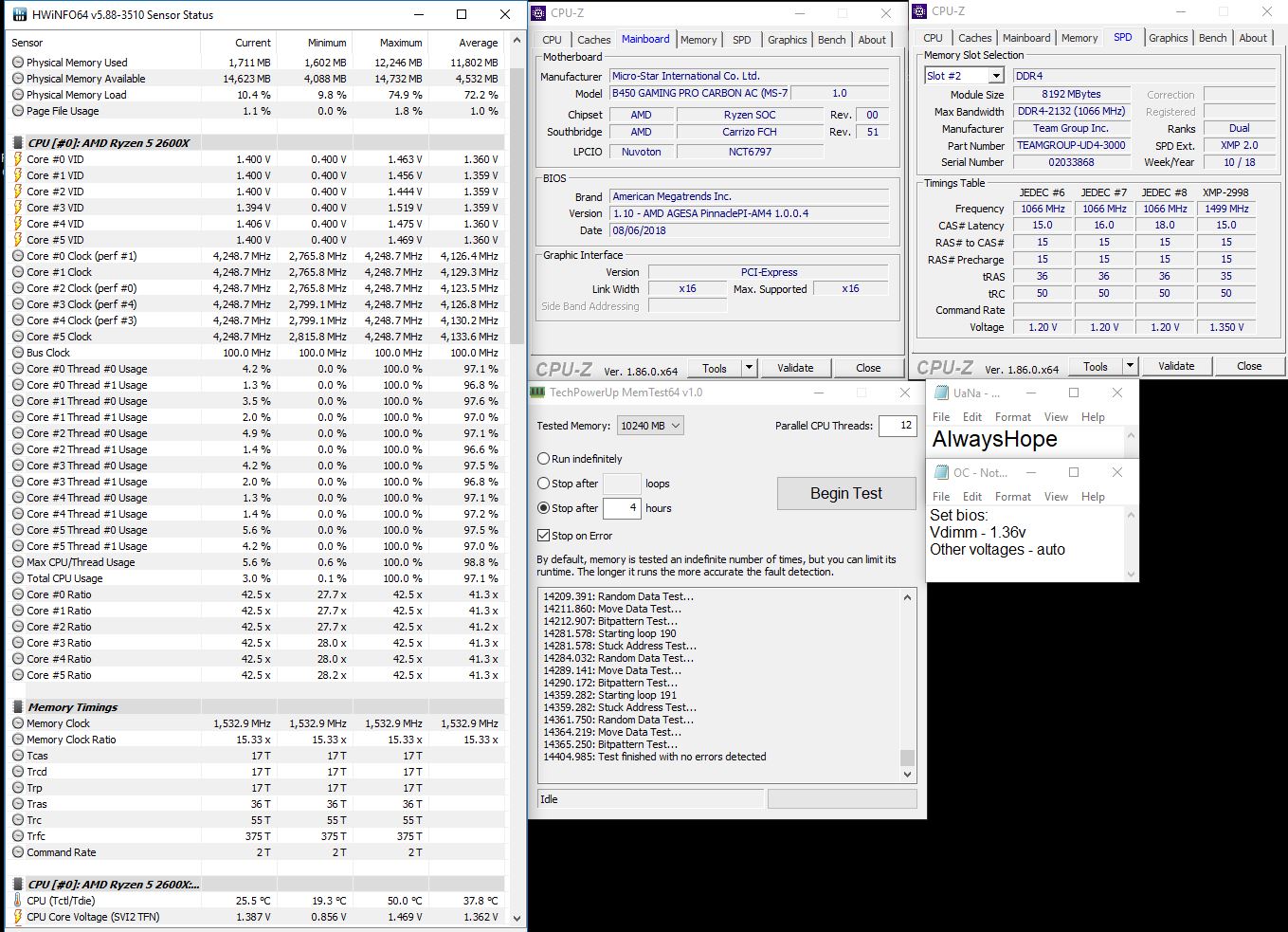The image size is (1288, 932).
Task: Click the Bus Clock sensor icon
Action: tap(18, 353)
